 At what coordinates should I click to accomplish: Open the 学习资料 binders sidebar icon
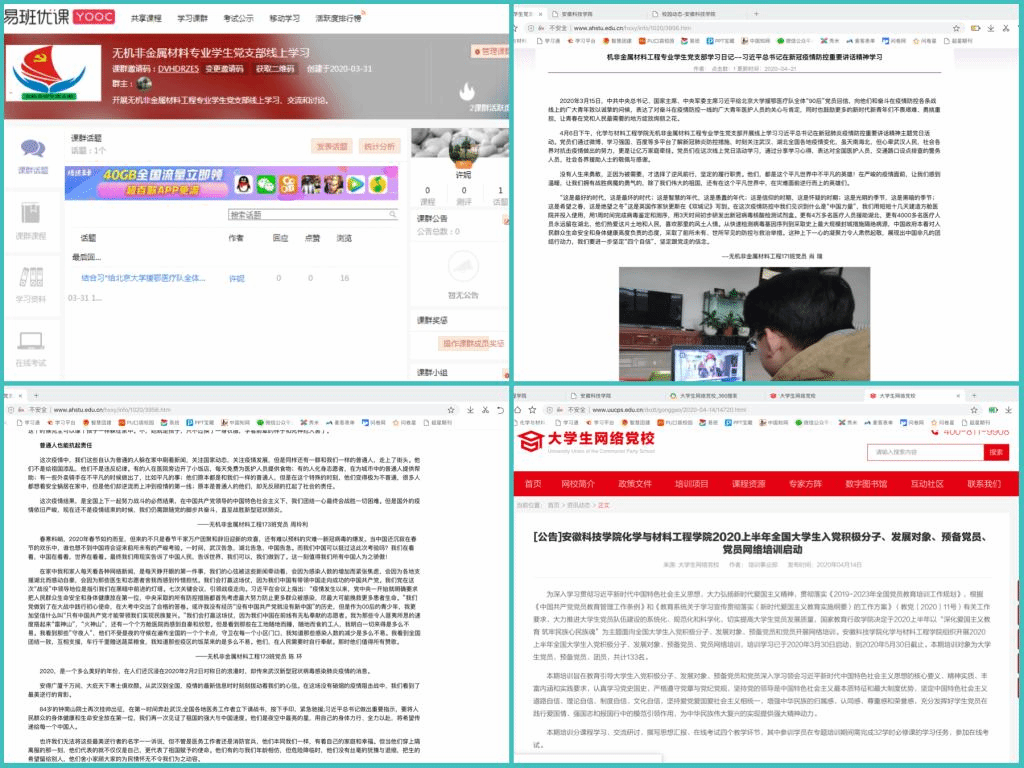tap(31, 278)
